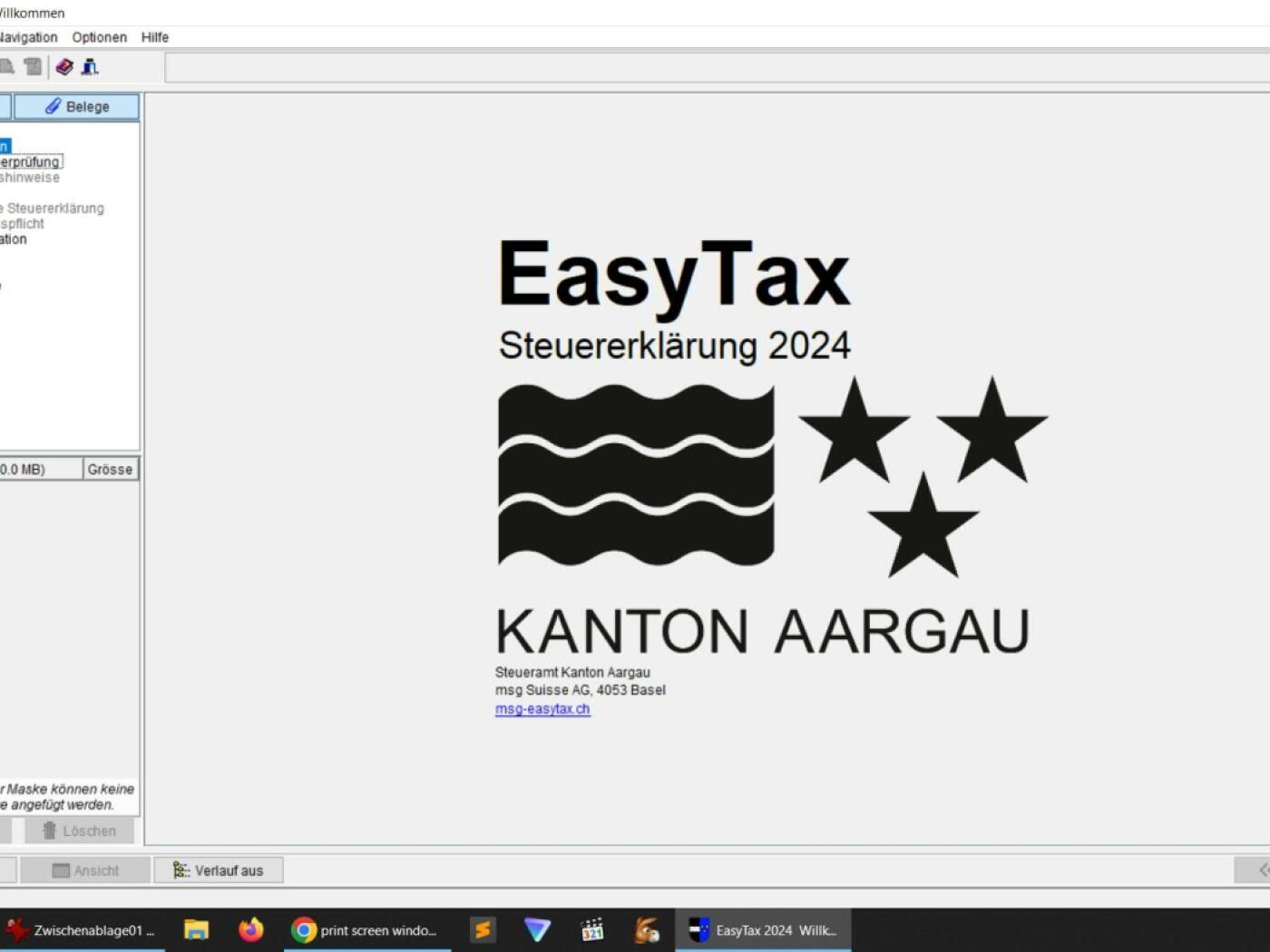1270x952 pixels.
Task: Click the Ansicht button
Action: [85, 870]
